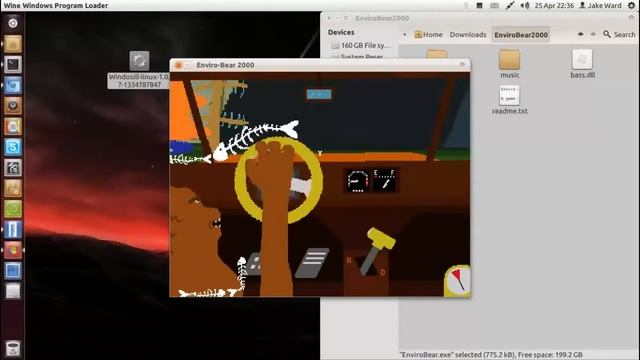The image size is (640, 360).
Task: Click the blue swirl app icon in dock
Action: [x=13, y=85]
